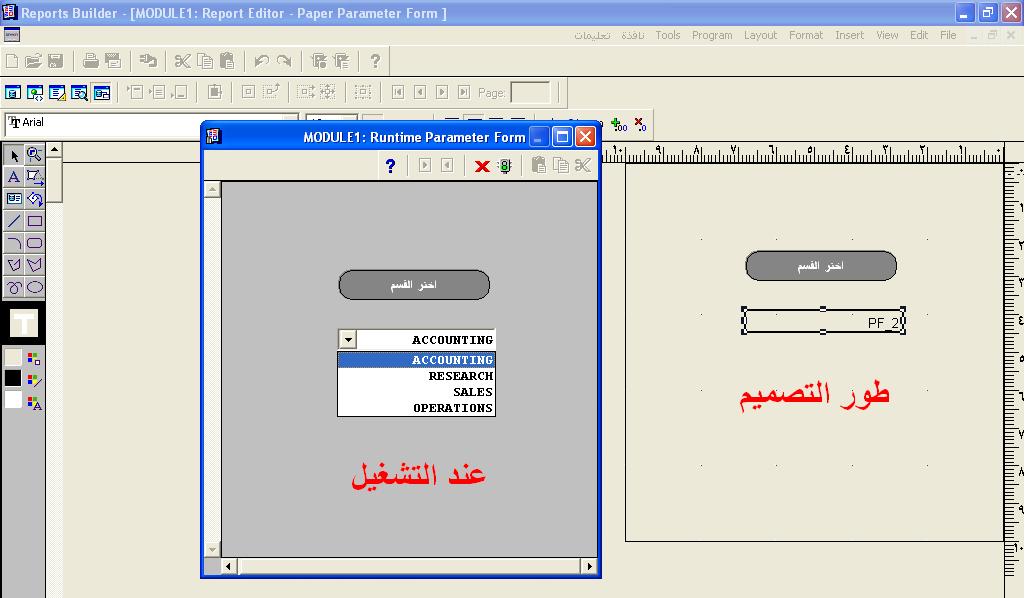Expand the department dropdown showing ACCOUNTING
The image size is (1026, 598).
(347, 340)
